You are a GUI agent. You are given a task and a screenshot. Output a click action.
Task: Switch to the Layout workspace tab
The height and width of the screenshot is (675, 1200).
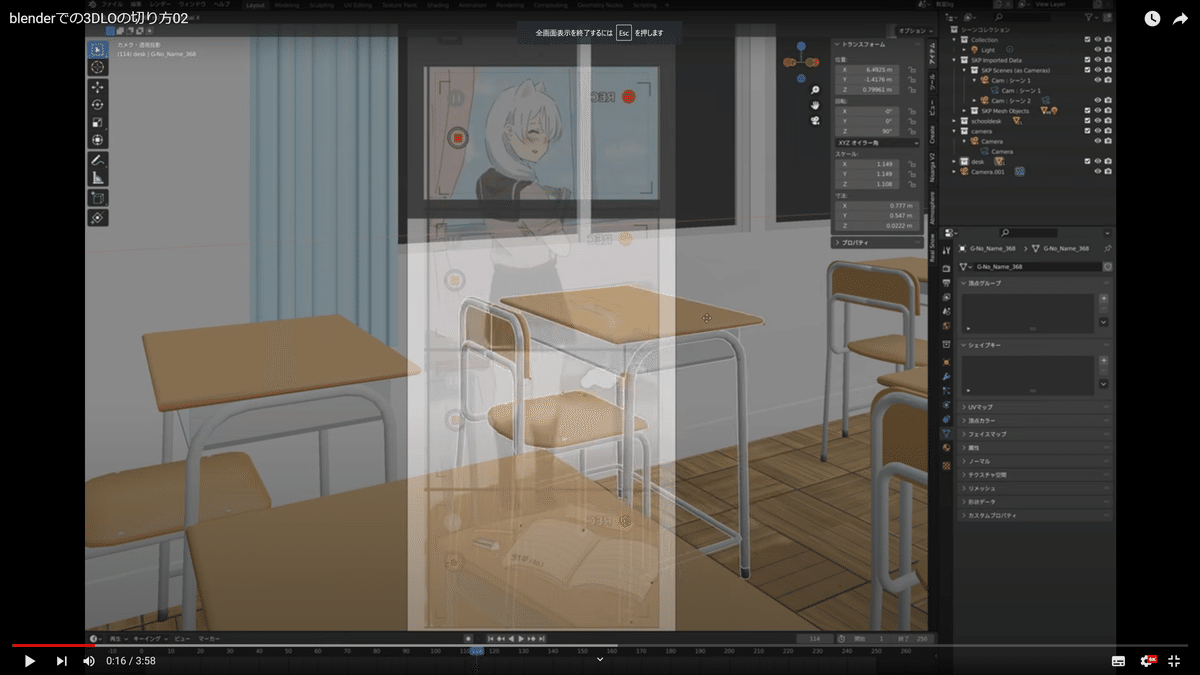coord(256,4)
